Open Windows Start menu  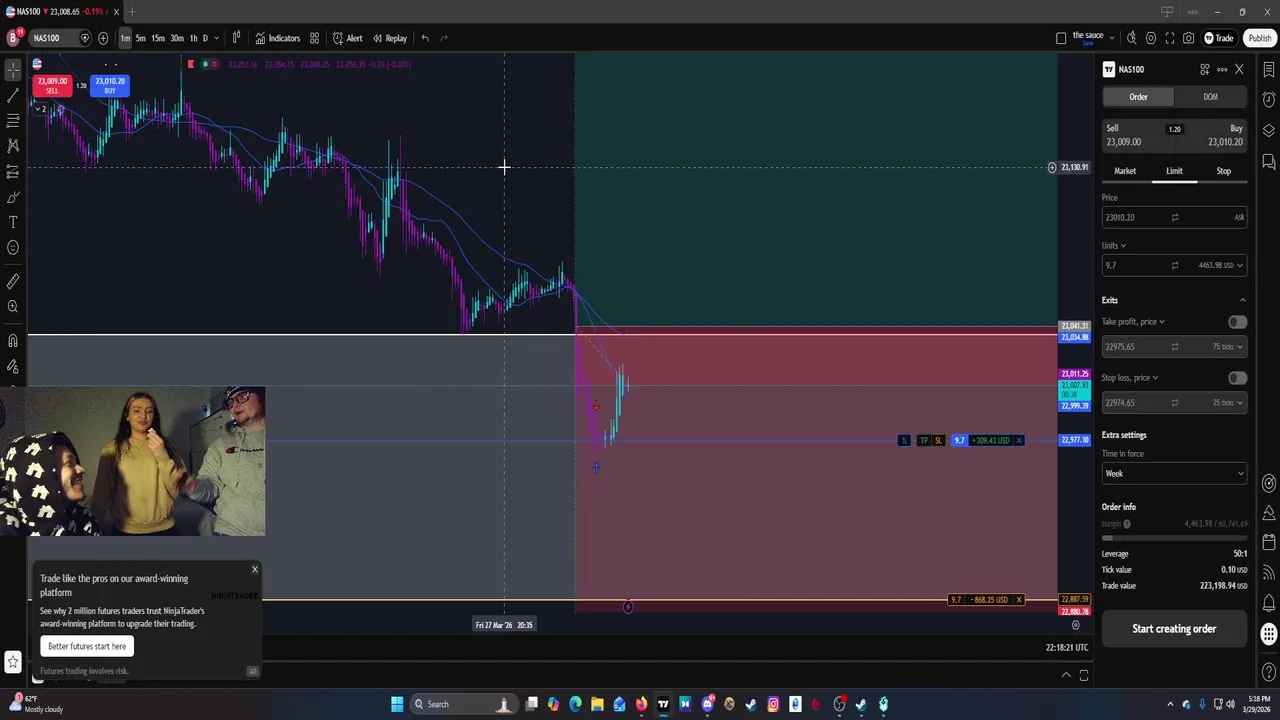(397, 704)
